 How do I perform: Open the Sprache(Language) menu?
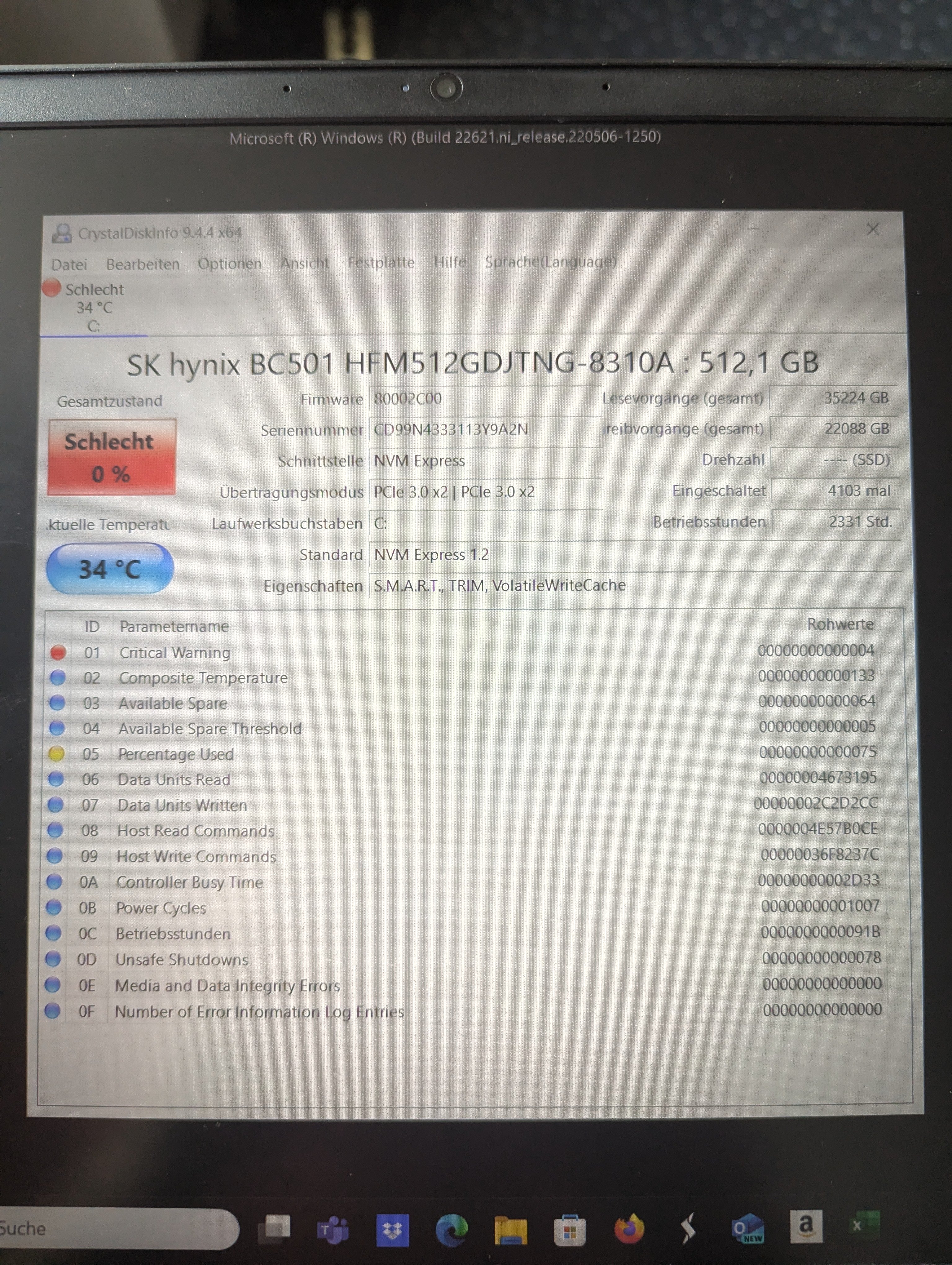pyautogui.click(x=550, y=262)
